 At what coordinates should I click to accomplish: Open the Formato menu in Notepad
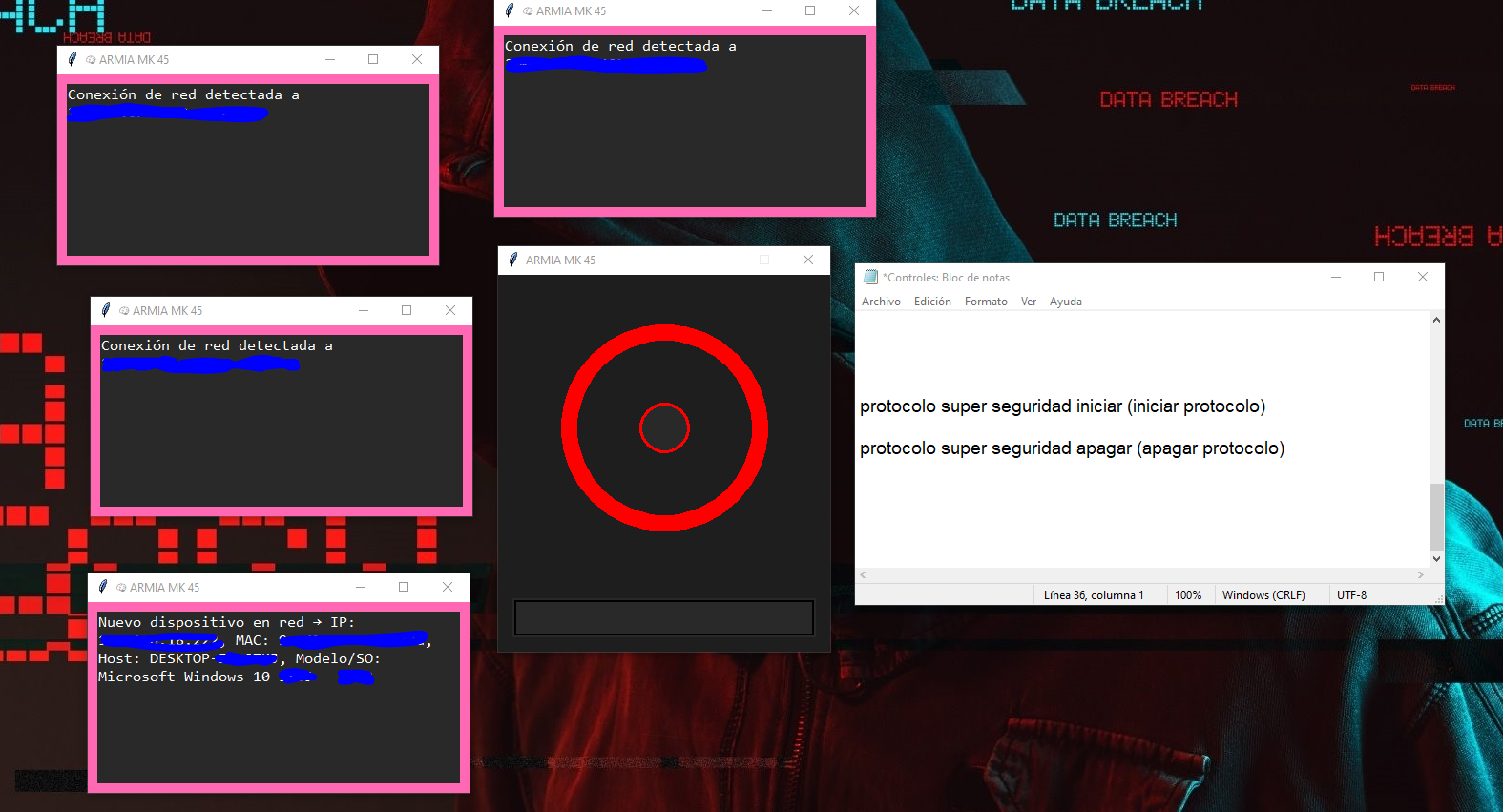[x=986, y=302]
